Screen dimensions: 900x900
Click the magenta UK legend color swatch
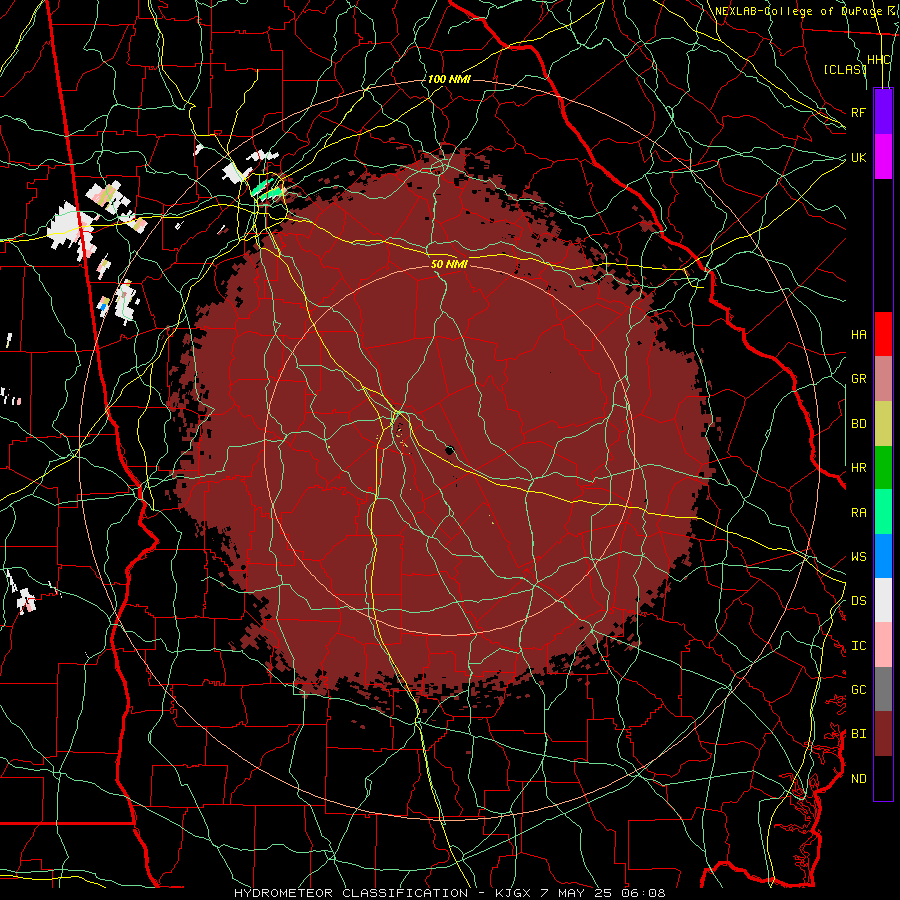coord(883,157)
